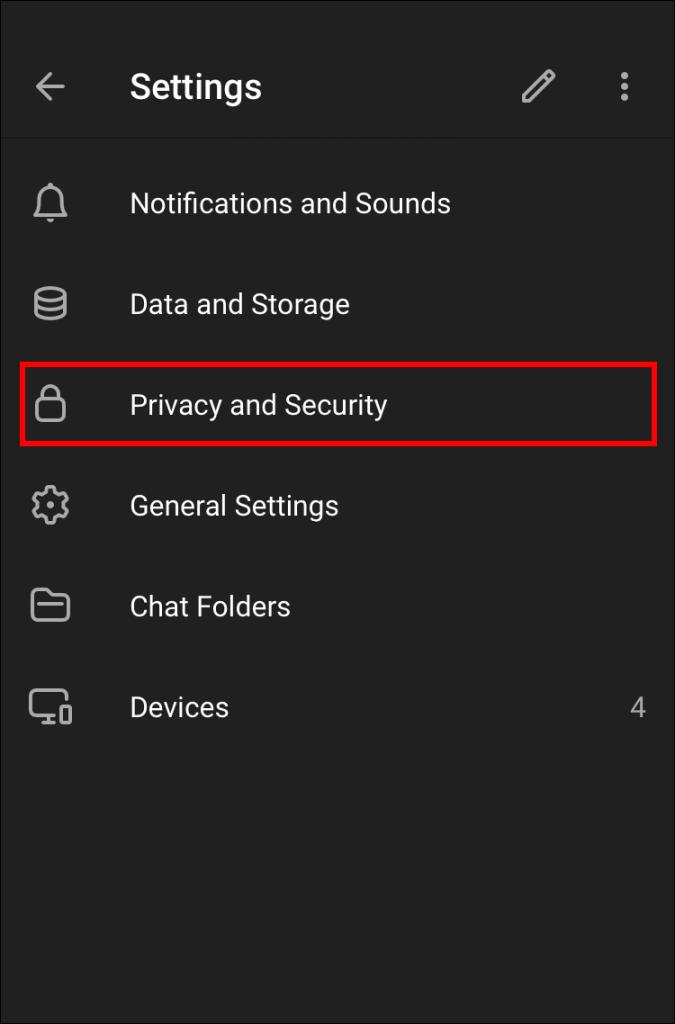675x1024 pixels.
Task: Go to General Settings
Action: (234, 505)
